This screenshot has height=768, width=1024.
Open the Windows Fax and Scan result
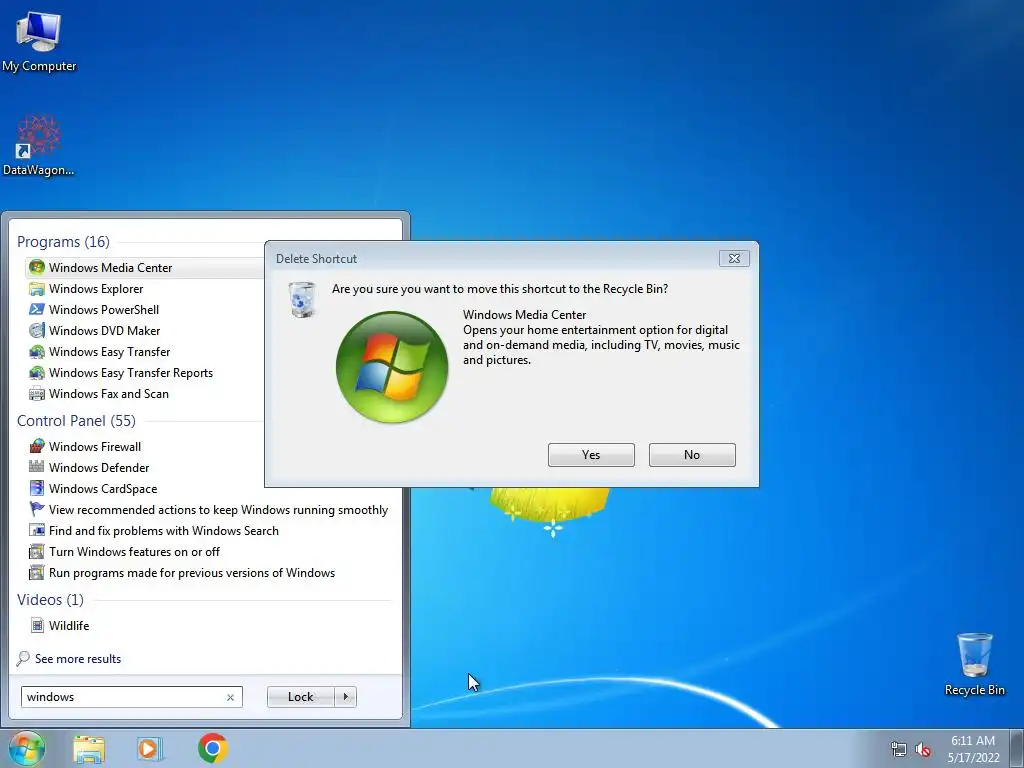click(109, 393)
